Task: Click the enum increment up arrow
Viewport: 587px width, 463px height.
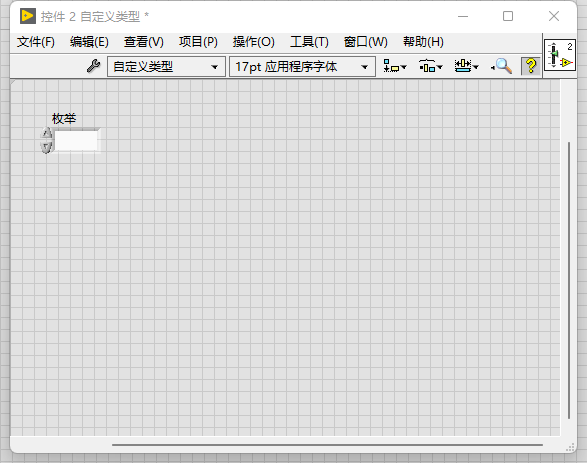Action: (46, 133)
